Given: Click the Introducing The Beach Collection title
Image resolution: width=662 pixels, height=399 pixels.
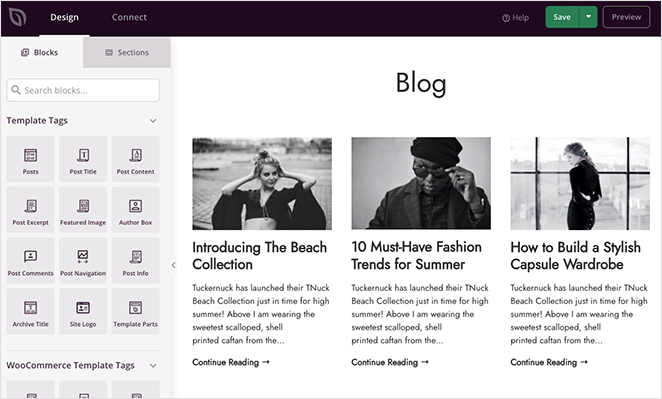Looking at the screenshot, I should (260, 255).
